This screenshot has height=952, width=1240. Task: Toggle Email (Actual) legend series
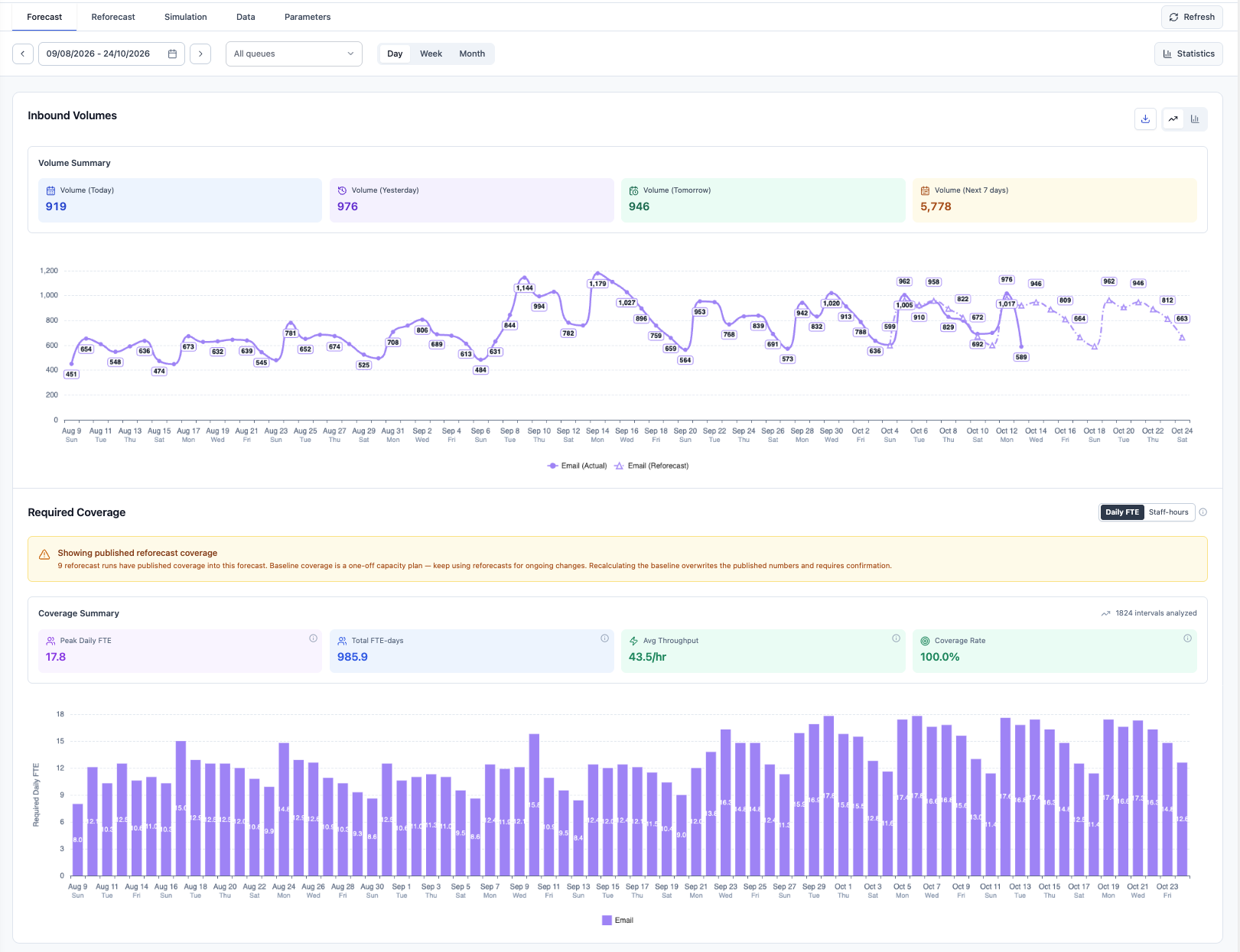pyautogui.click(x=578, y=466)
